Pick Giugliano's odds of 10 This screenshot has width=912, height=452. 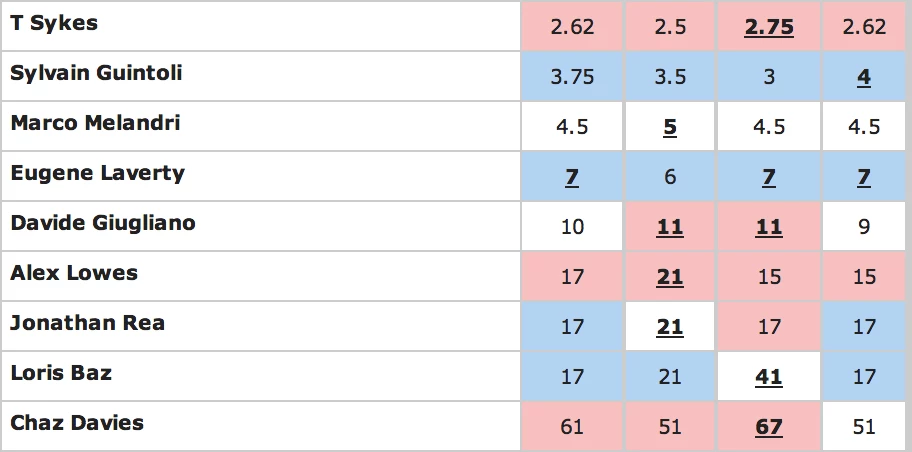(x=572, y=227)
